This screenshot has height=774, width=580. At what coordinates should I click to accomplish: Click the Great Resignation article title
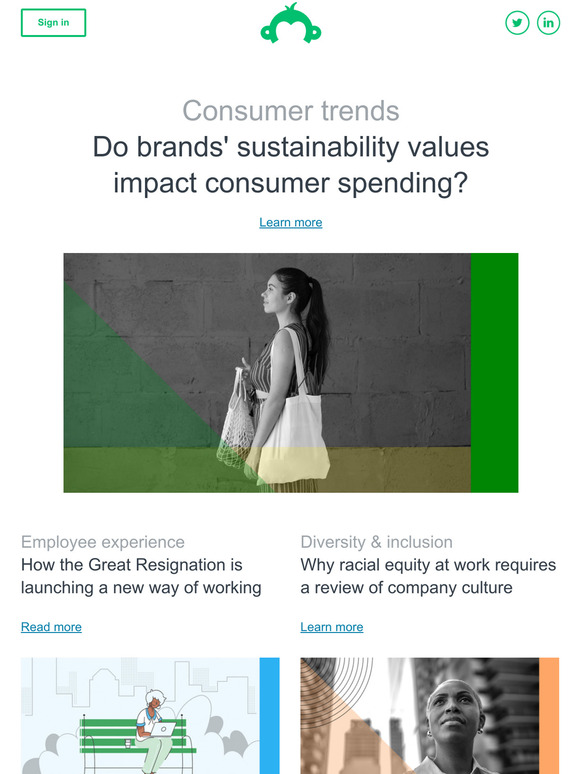[141, 576]
